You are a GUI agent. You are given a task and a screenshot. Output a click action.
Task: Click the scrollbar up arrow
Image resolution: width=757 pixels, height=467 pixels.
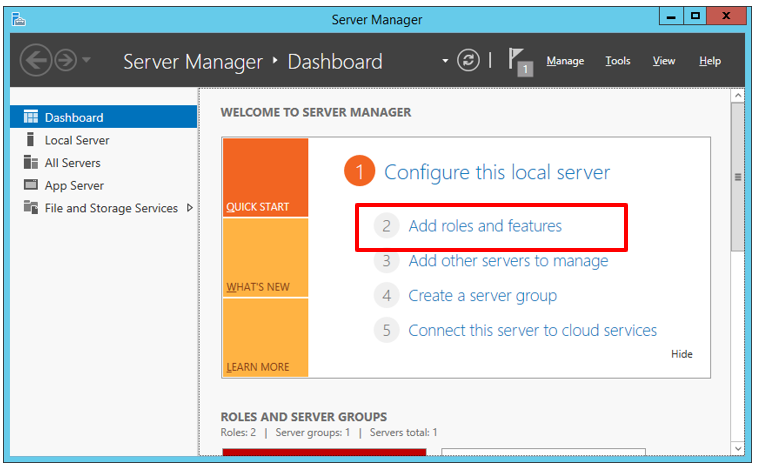coord(738,96)
